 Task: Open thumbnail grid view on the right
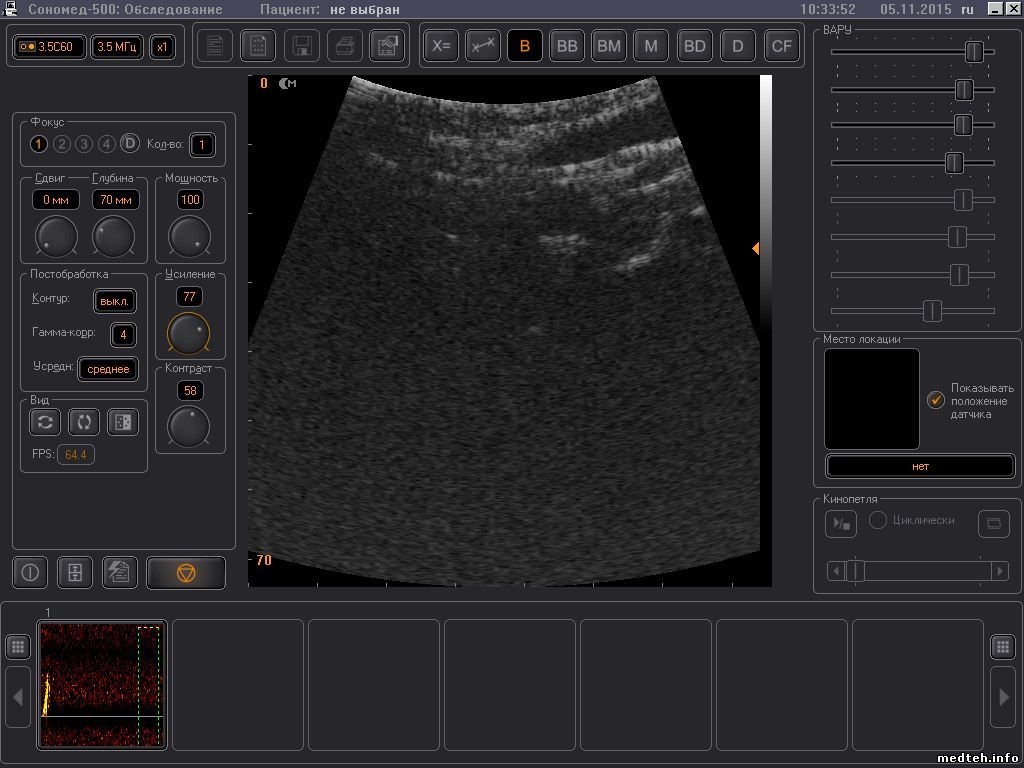(1003, 647)
